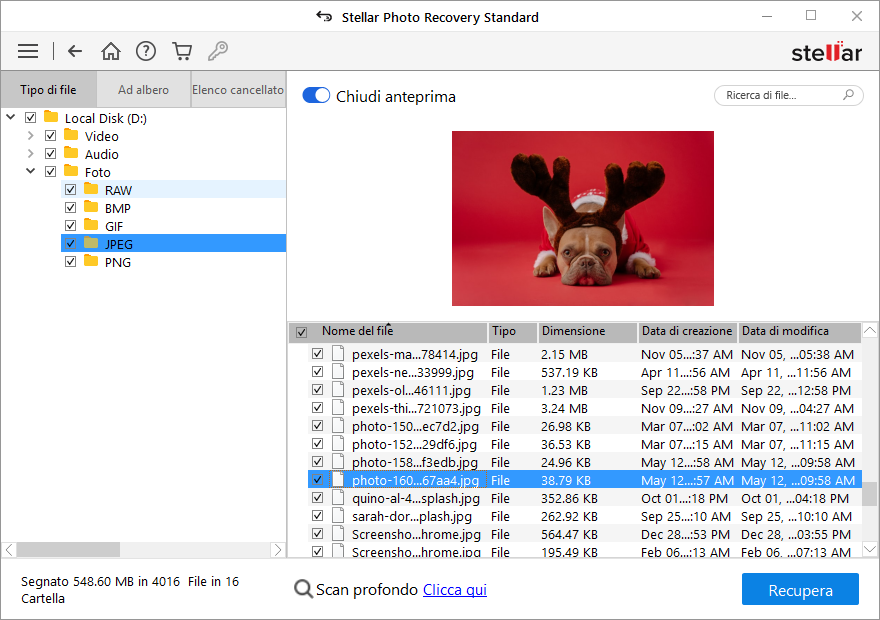Screen dimensions: 880x620
Task: Sort by Data di modifica column
Action: (799, 332)
